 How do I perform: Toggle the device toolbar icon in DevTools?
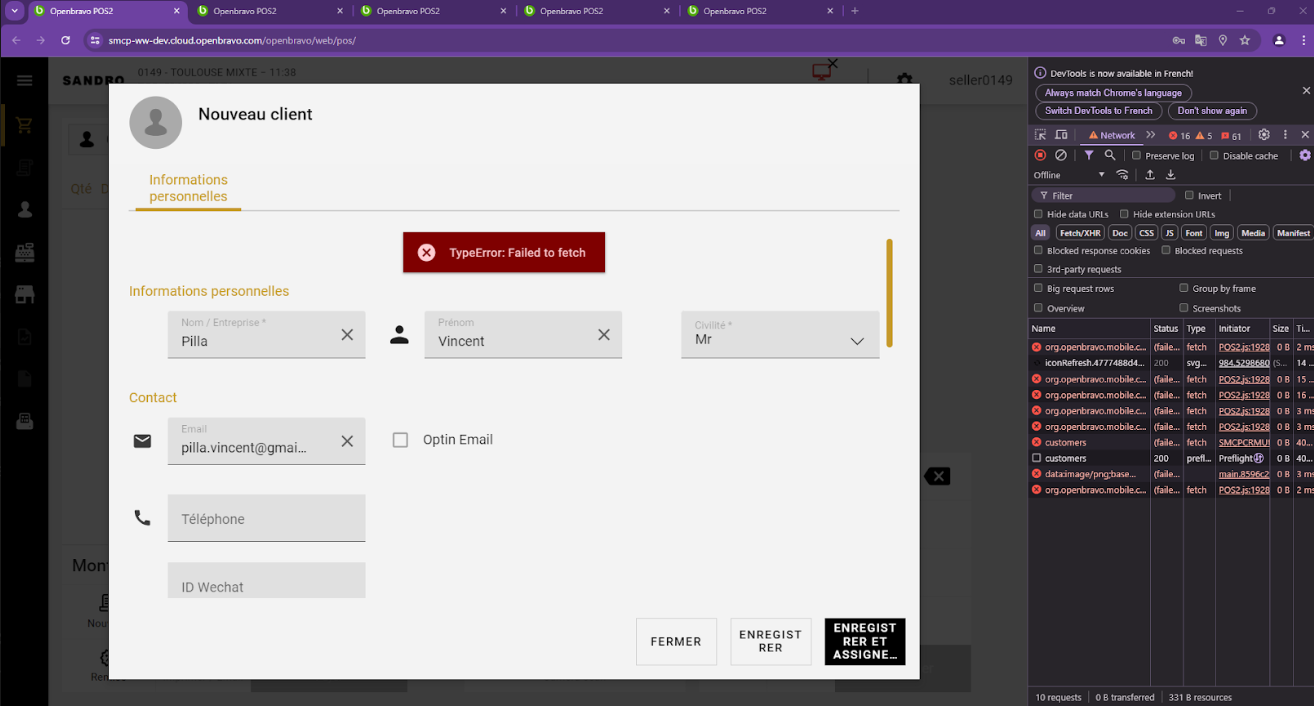pyautogui.click(x=1059, y=135)
